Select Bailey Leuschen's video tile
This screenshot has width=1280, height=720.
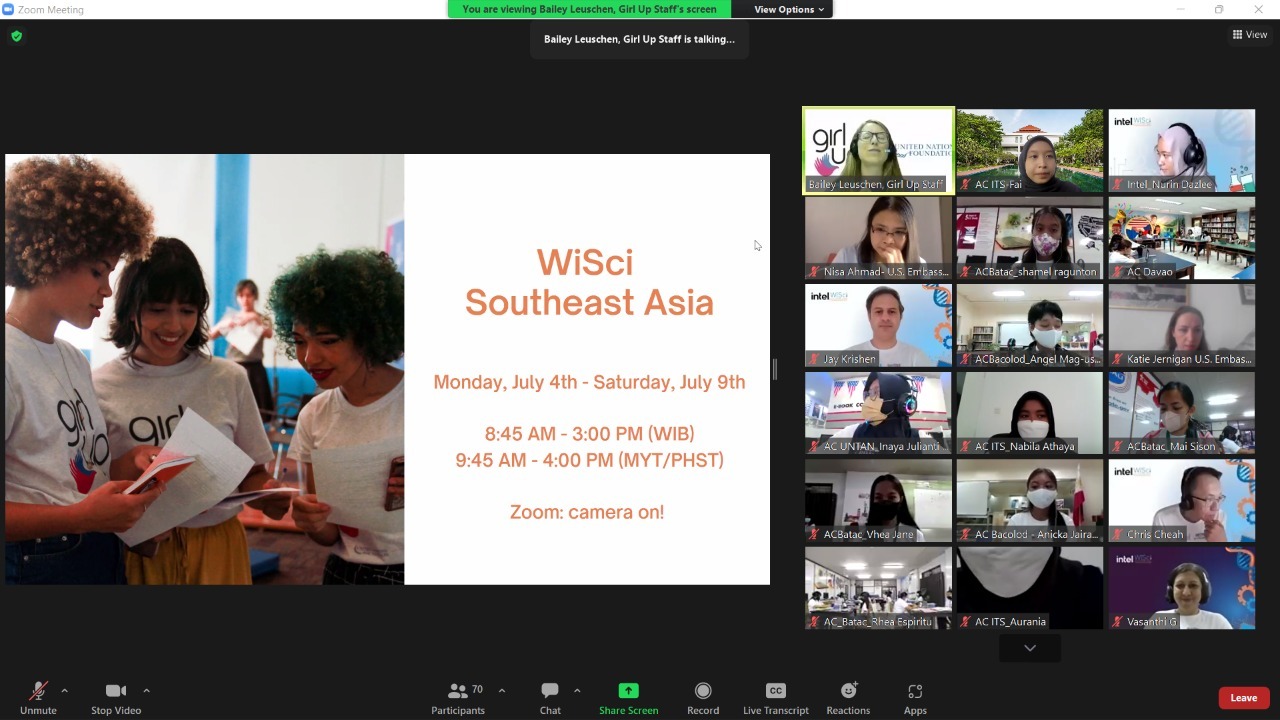point(878,150)
